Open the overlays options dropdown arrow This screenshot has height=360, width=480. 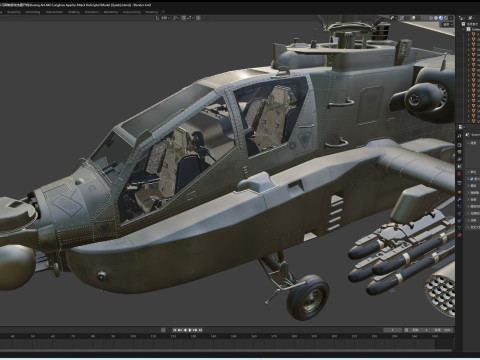tap(418, 18)
